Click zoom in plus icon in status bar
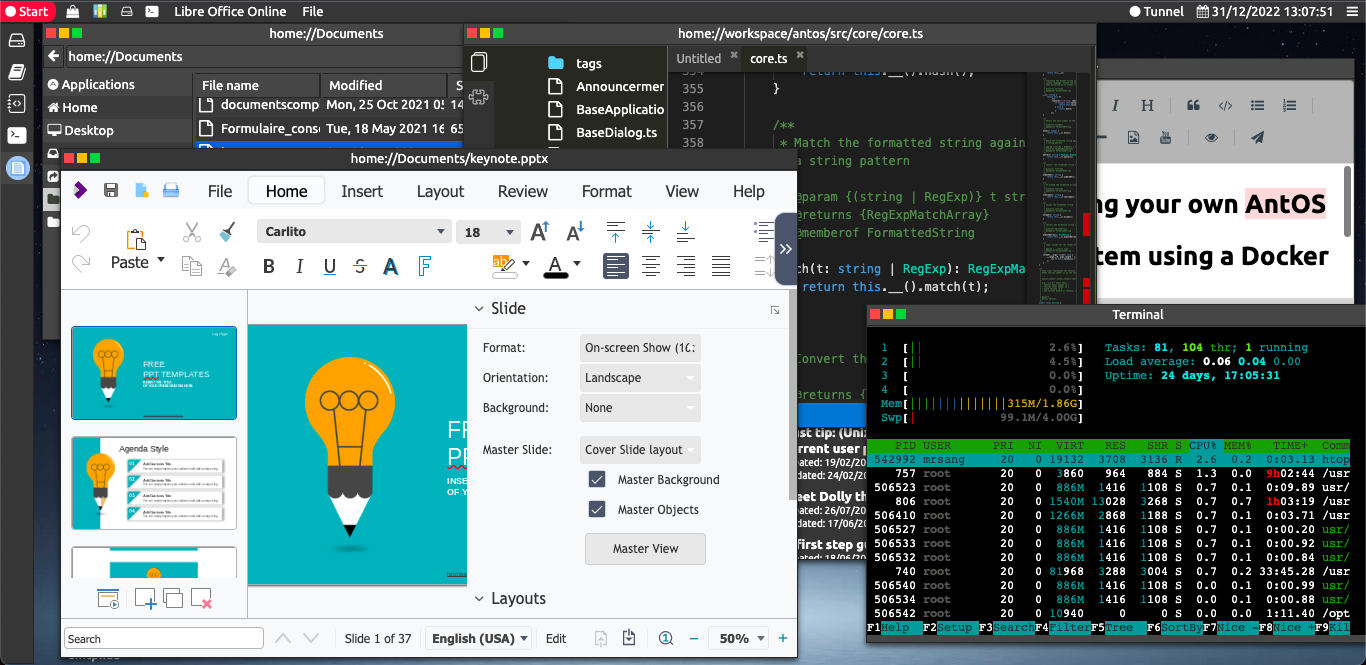1366x665 pixels. click(783, 638)
